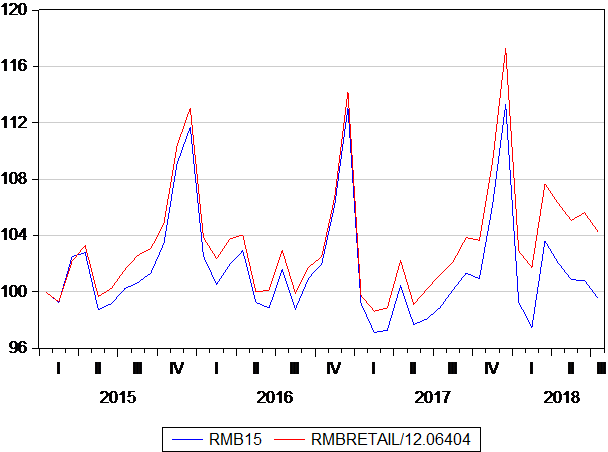Click the 112 y-axis label

click(x=14, y=122)
